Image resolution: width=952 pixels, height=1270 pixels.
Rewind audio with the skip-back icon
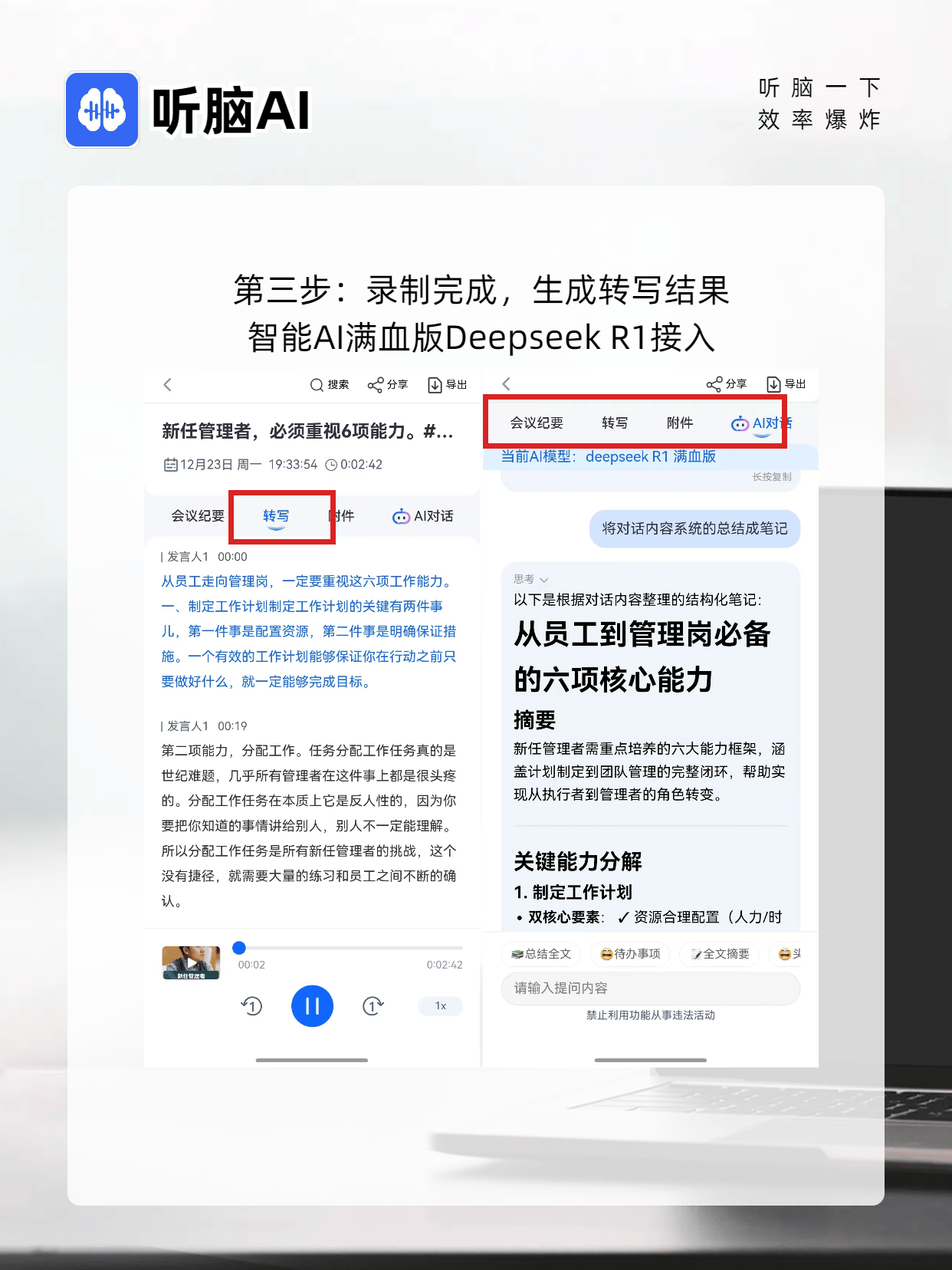coord(252,1005)
